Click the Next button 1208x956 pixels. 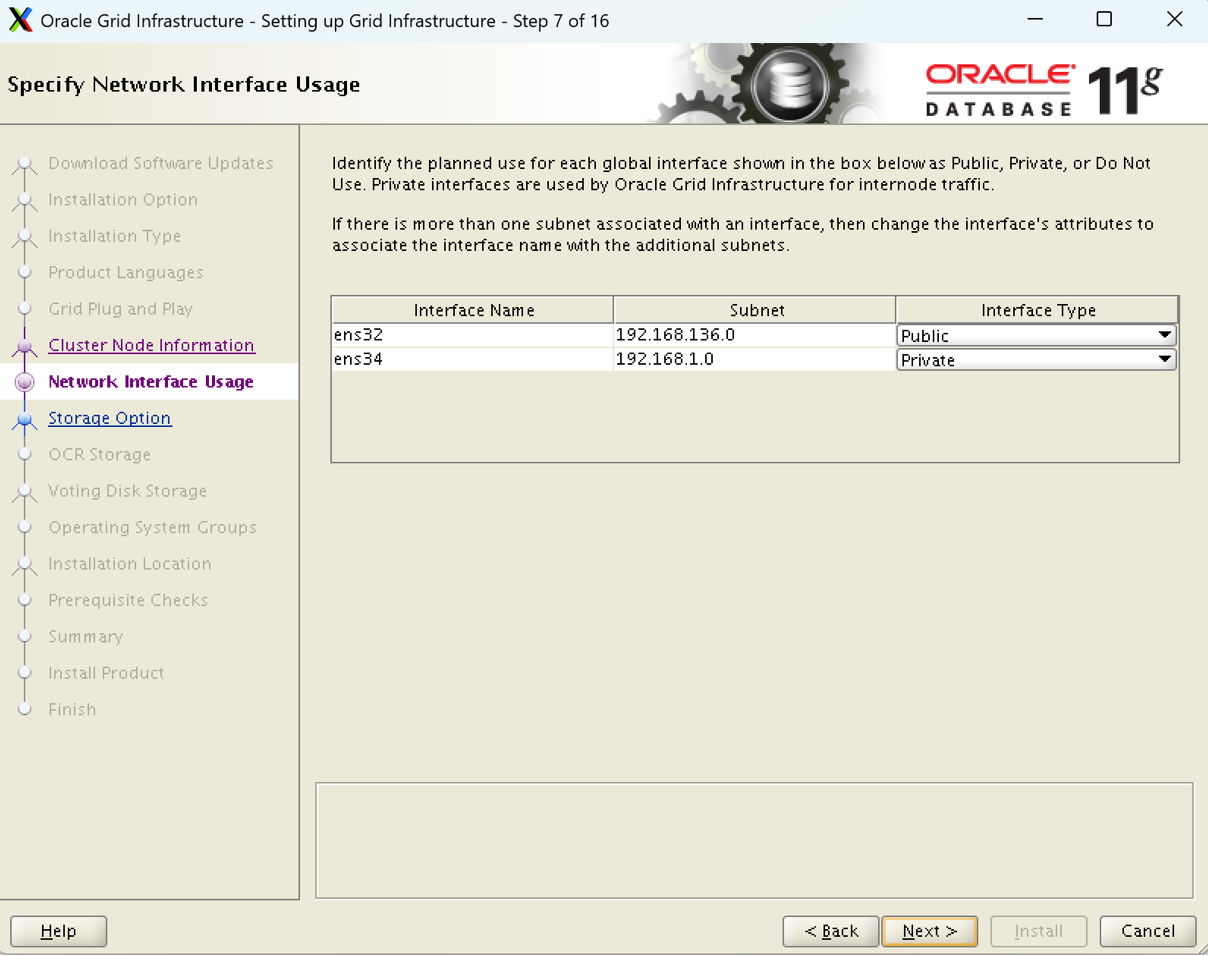pyautogui.click(x=929, y=931)
